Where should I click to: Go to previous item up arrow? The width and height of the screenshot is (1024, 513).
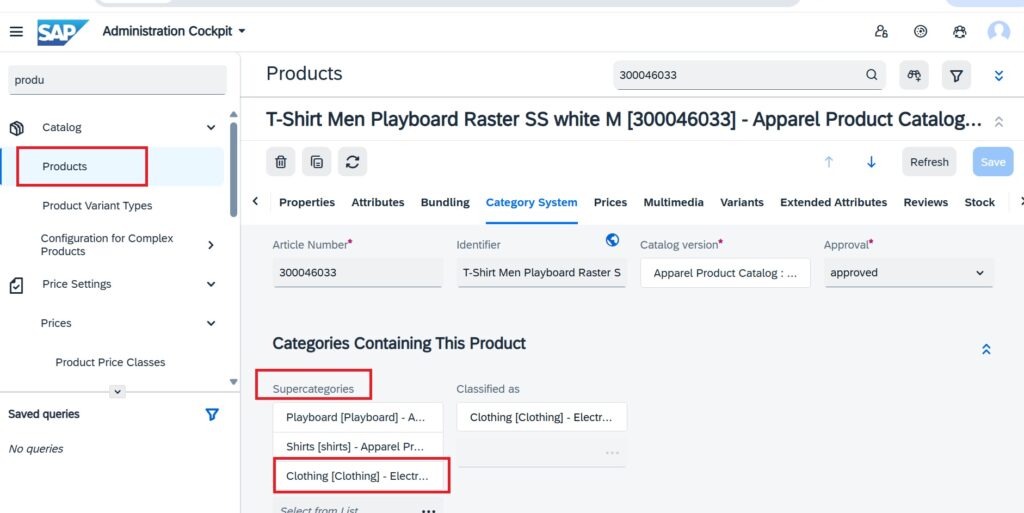point(829,162)
